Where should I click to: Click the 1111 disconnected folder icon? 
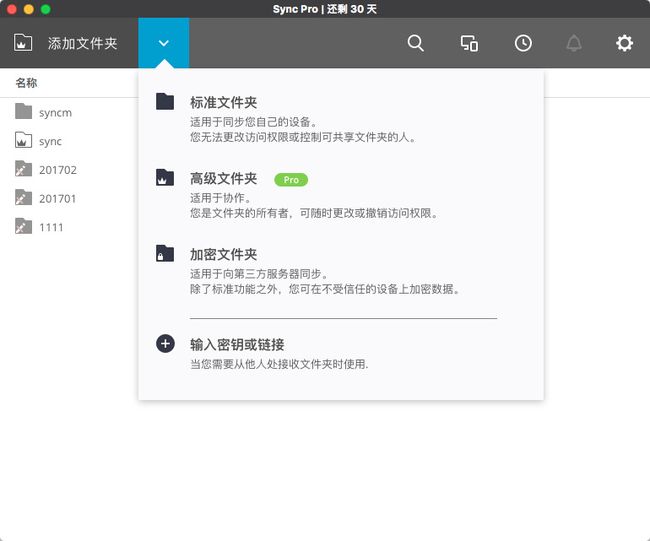coord(23,226)
